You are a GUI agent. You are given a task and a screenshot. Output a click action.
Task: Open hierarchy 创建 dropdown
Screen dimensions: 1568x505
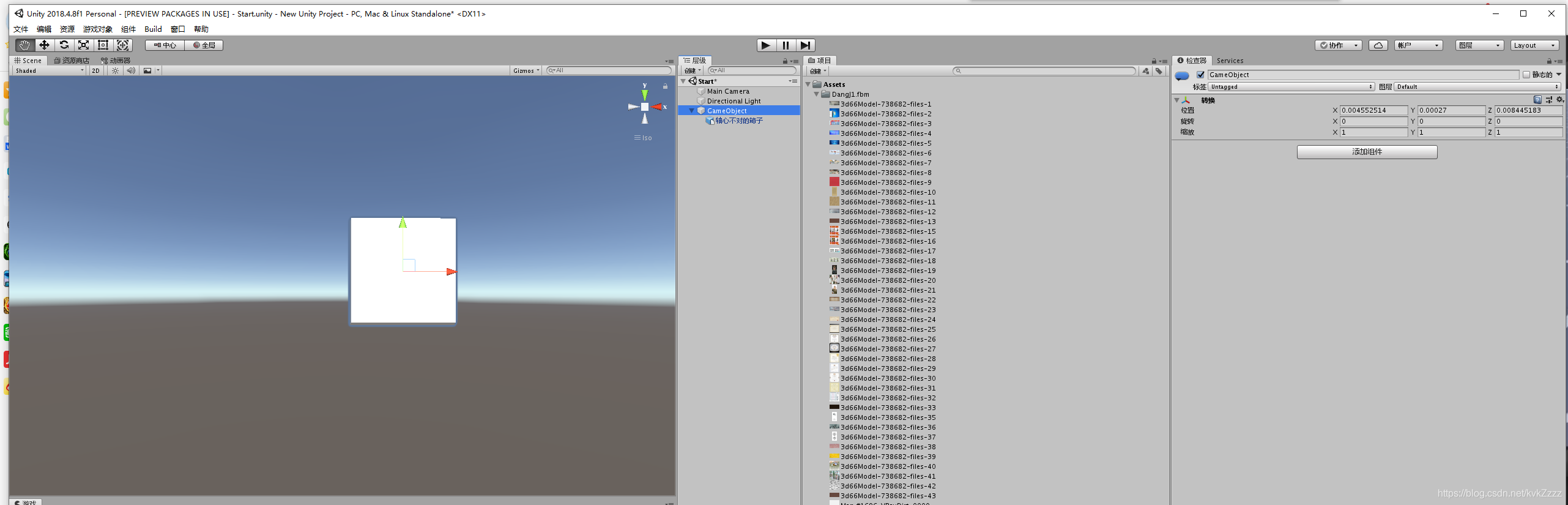[x=693, y=70]
